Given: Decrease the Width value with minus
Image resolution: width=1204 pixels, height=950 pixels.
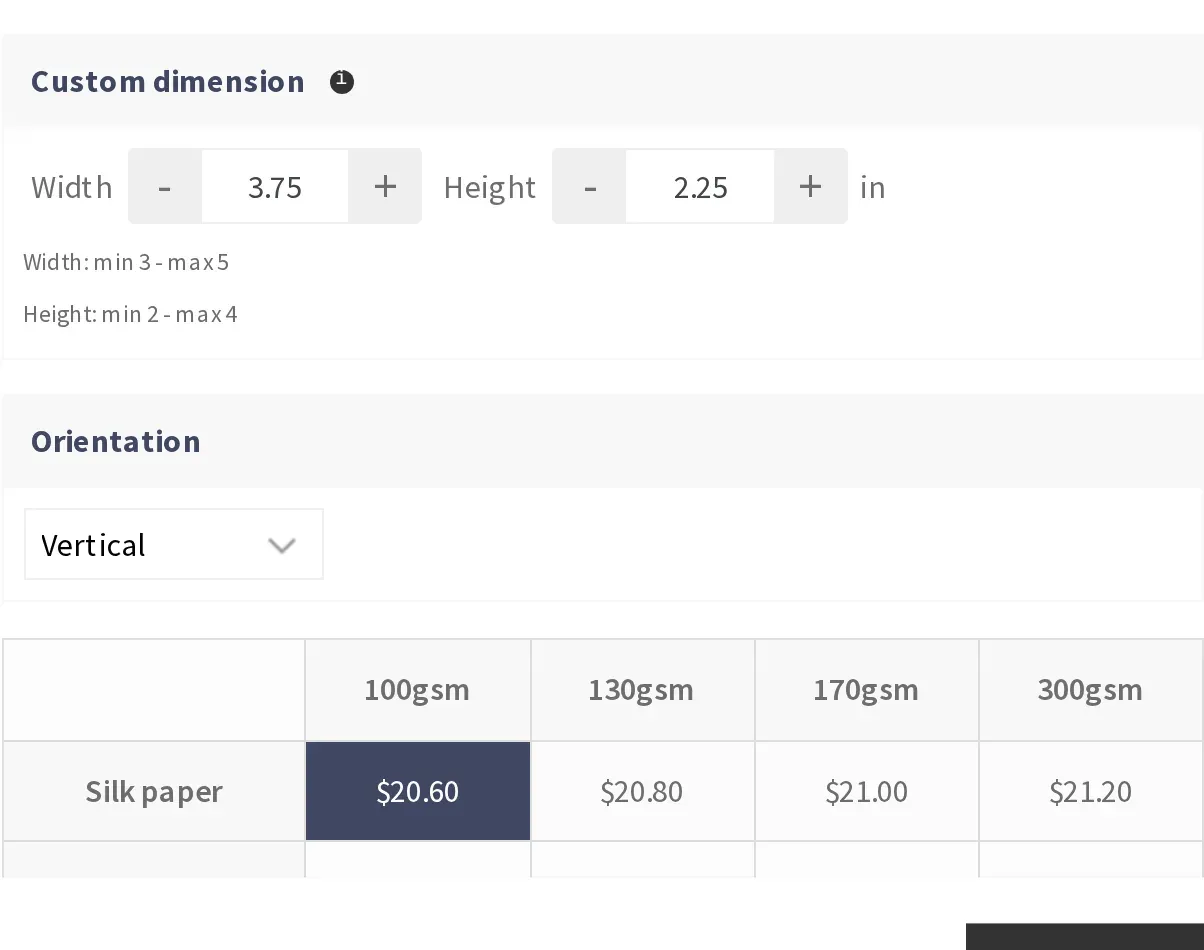Looking at the screenshot, I should coord(165,186).
